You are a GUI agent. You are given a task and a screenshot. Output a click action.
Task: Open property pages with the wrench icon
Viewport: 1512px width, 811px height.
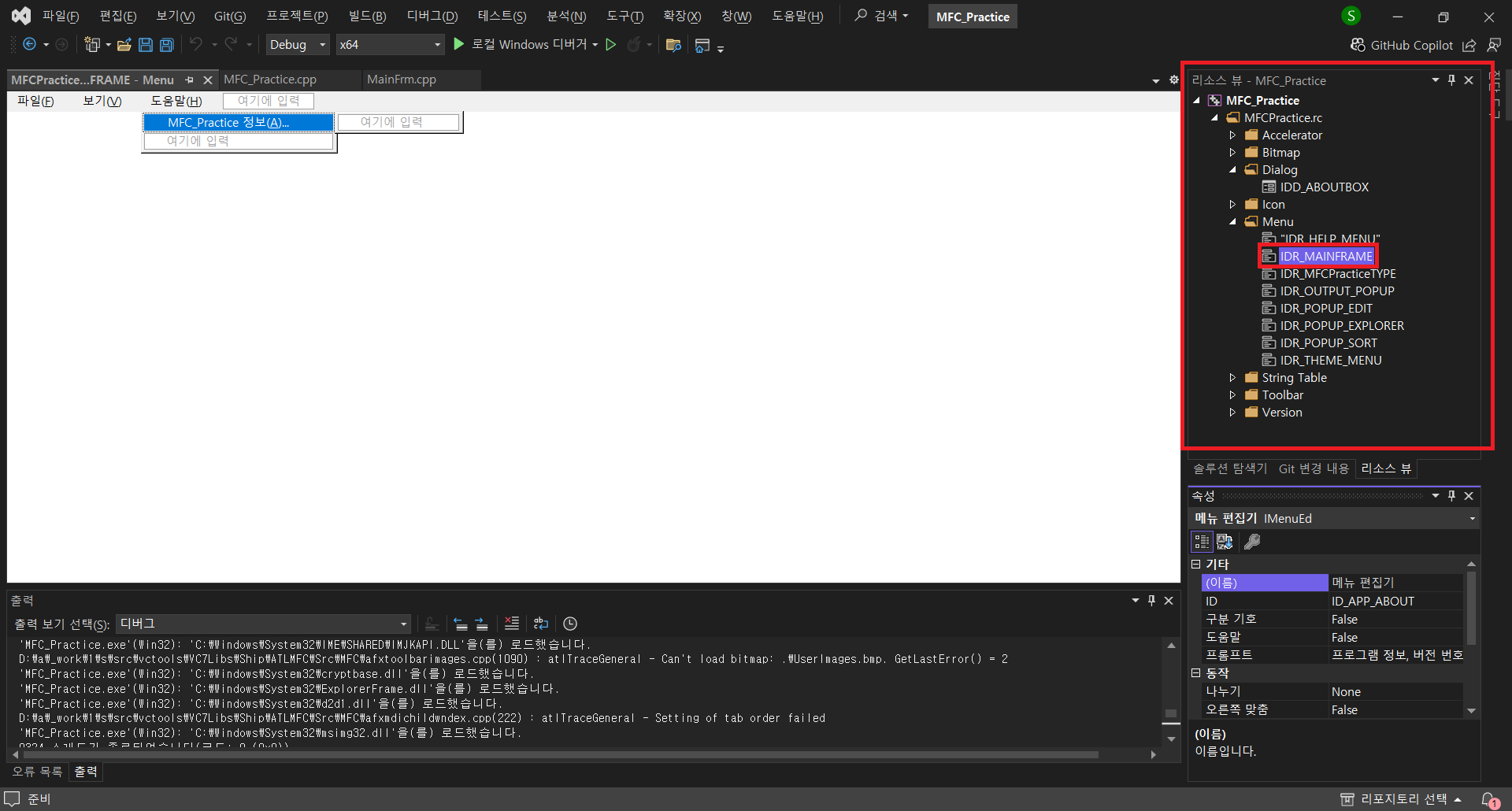coord(1252,542)
